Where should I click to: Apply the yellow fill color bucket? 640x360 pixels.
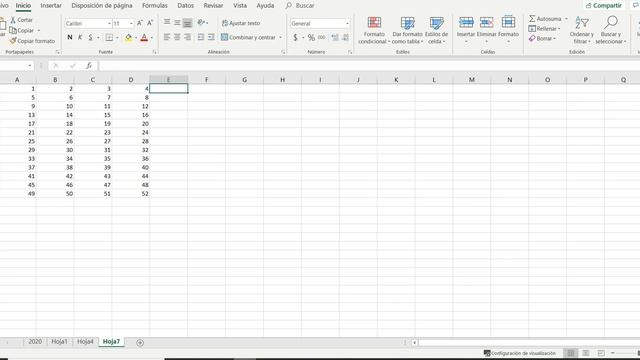129,38
